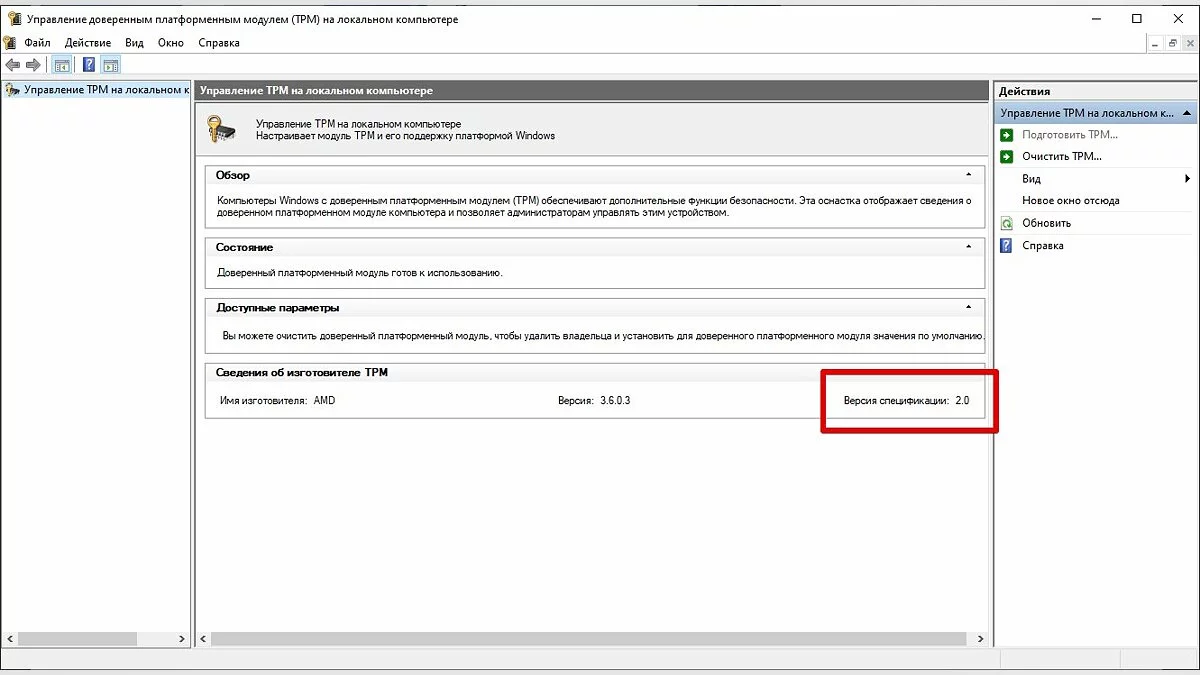Viewport: 1200px width, 675px height.
Task: Click the help icon beside Справка in Actions
Action: coord(1007,246)
